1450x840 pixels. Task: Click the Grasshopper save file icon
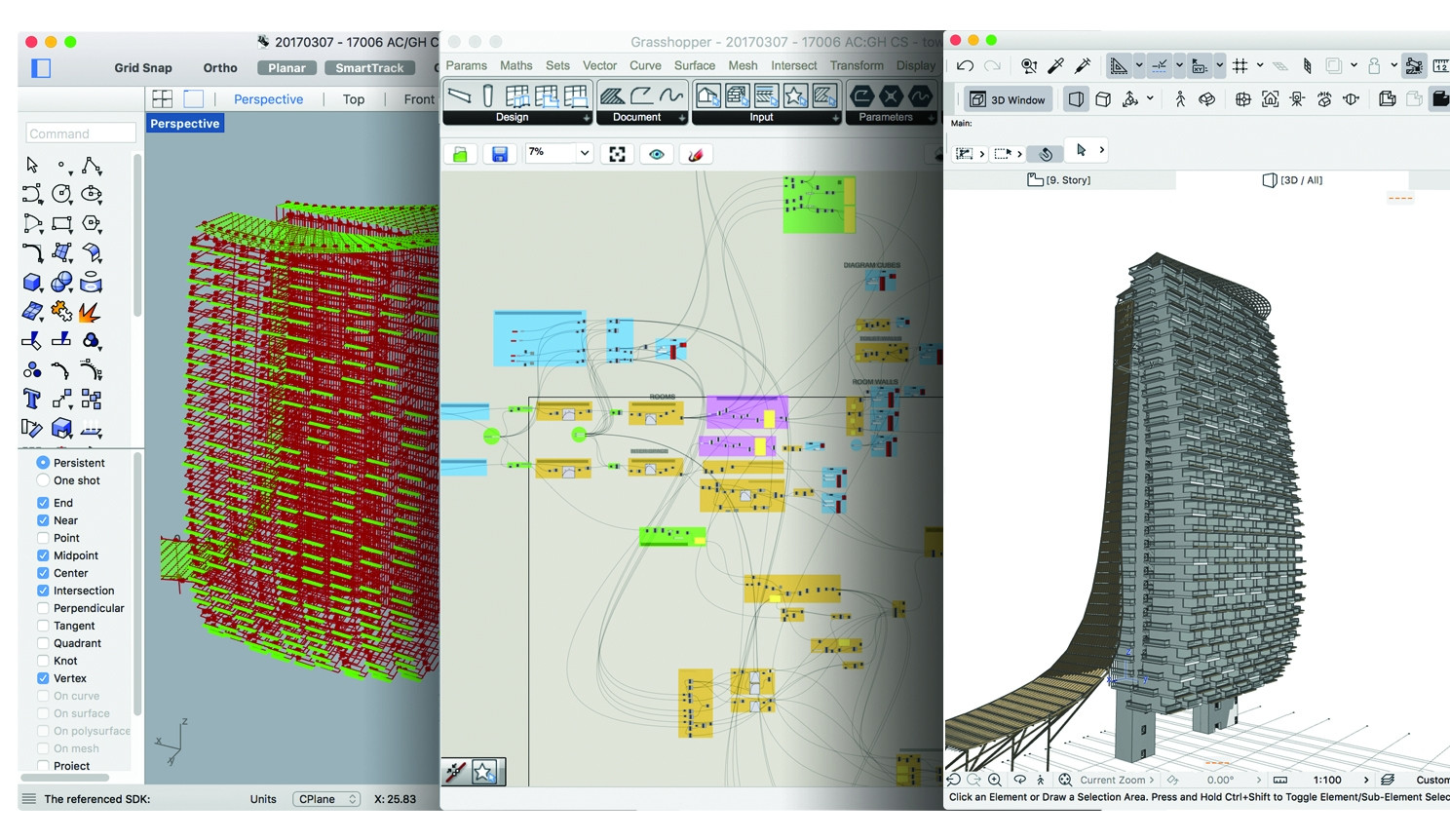pyautogui.click(x=499, y=154)
